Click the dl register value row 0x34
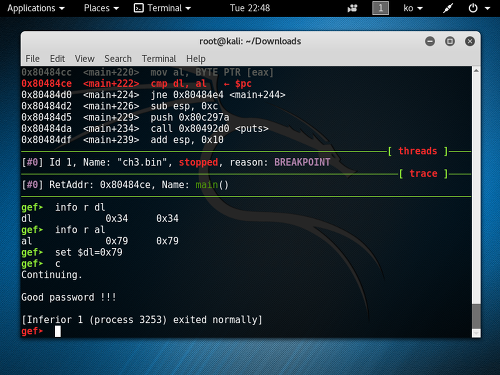This screenshot has height=375, width=500. (x=100, y=219)
